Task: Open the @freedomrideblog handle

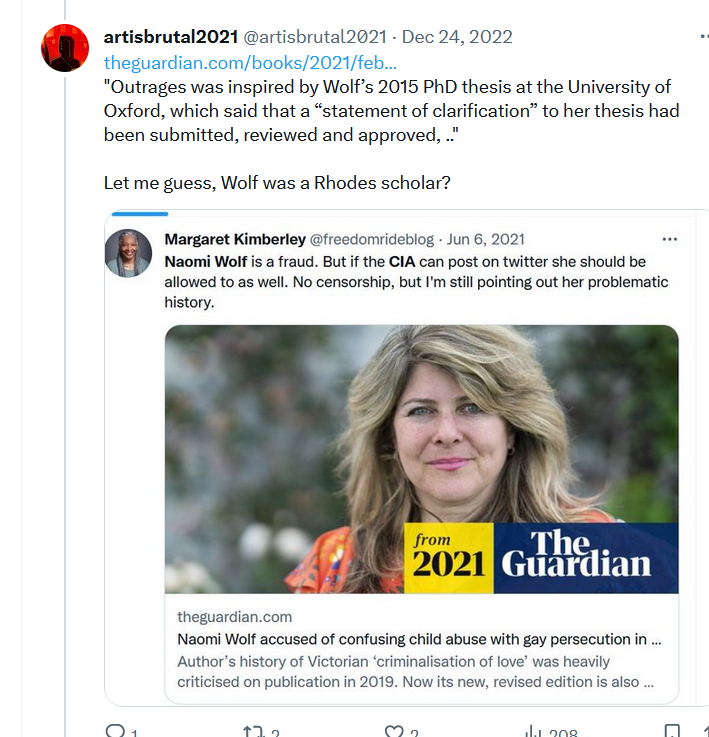Action: click(371, 239)
